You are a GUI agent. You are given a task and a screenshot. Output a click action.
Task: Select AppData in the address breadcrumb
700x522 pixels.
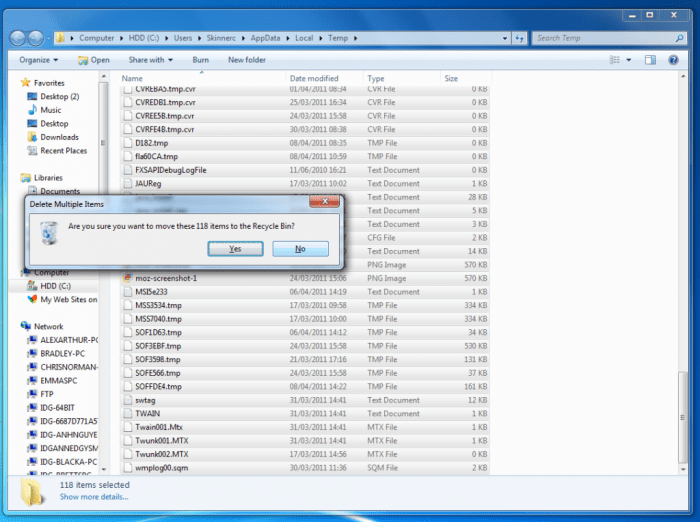[265, 38]
